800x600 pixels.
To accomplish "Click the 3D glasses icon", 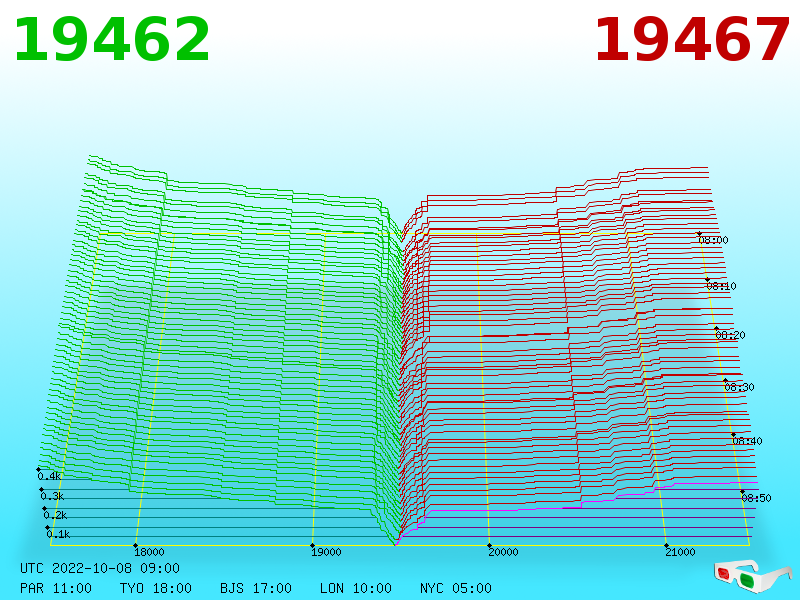I will 751,577.
